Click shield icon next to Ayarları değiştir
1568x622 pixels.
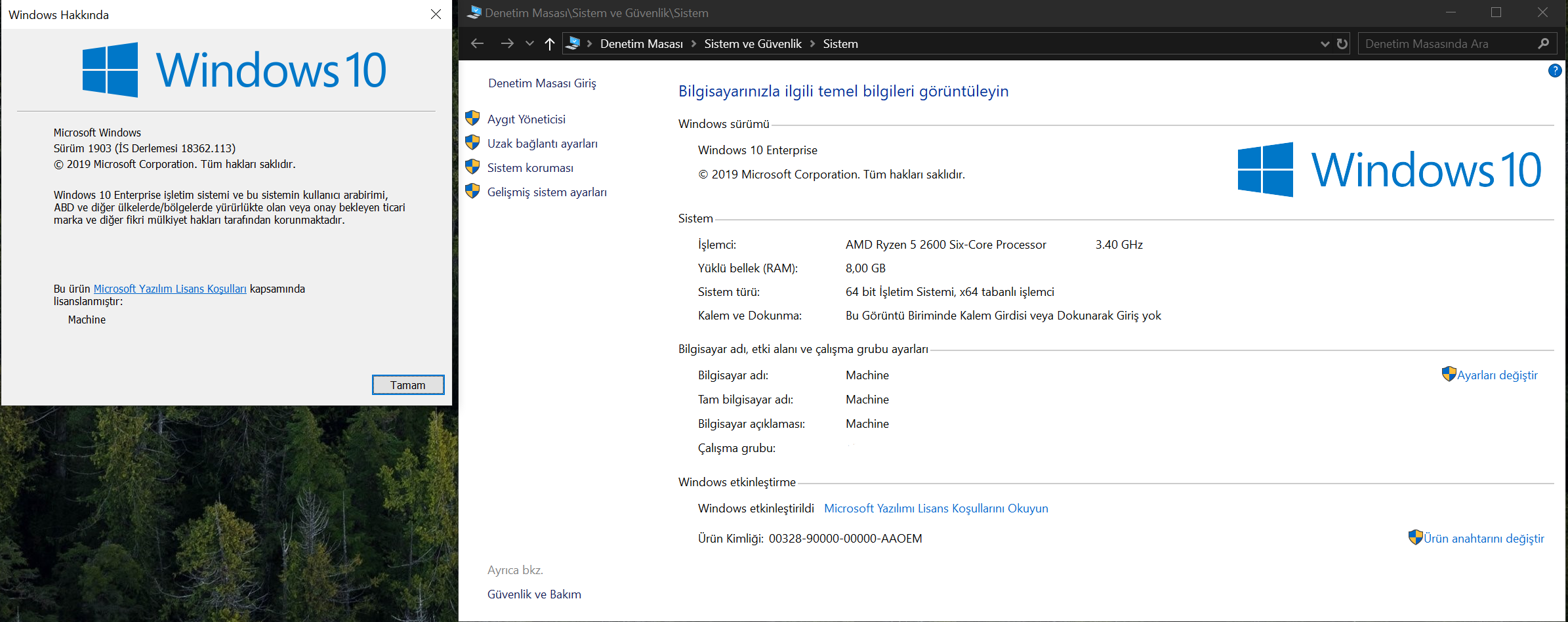1449,374
